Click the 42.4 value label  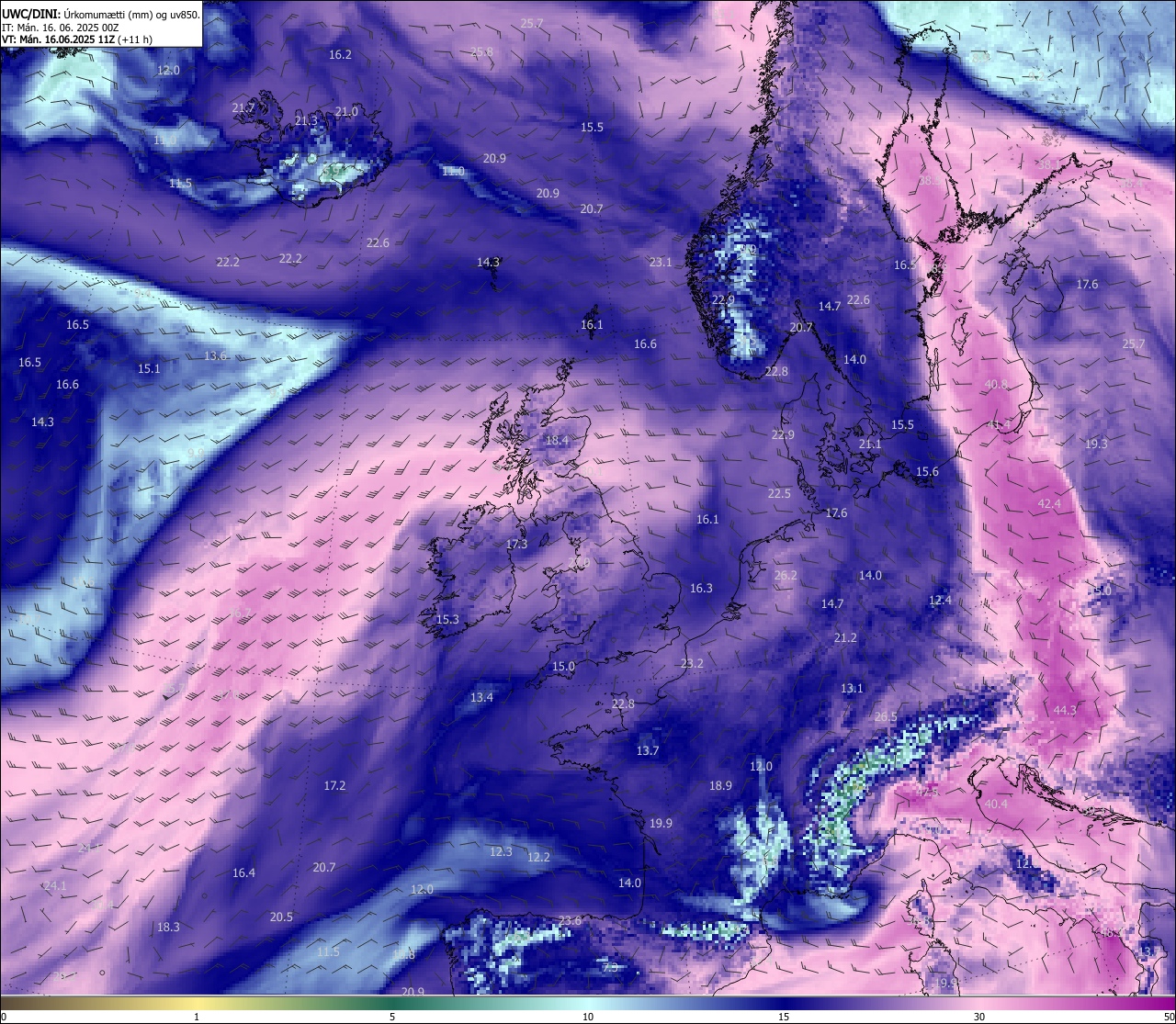[1049, 504]
